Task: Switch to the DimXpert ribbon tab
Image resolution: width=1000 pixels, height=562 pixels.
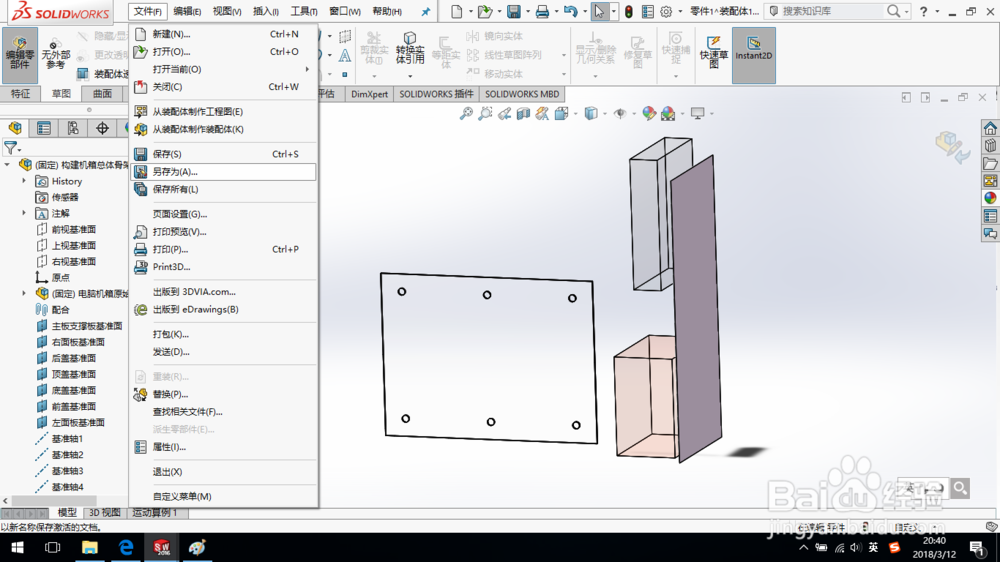Action: [x=369, y=94]
